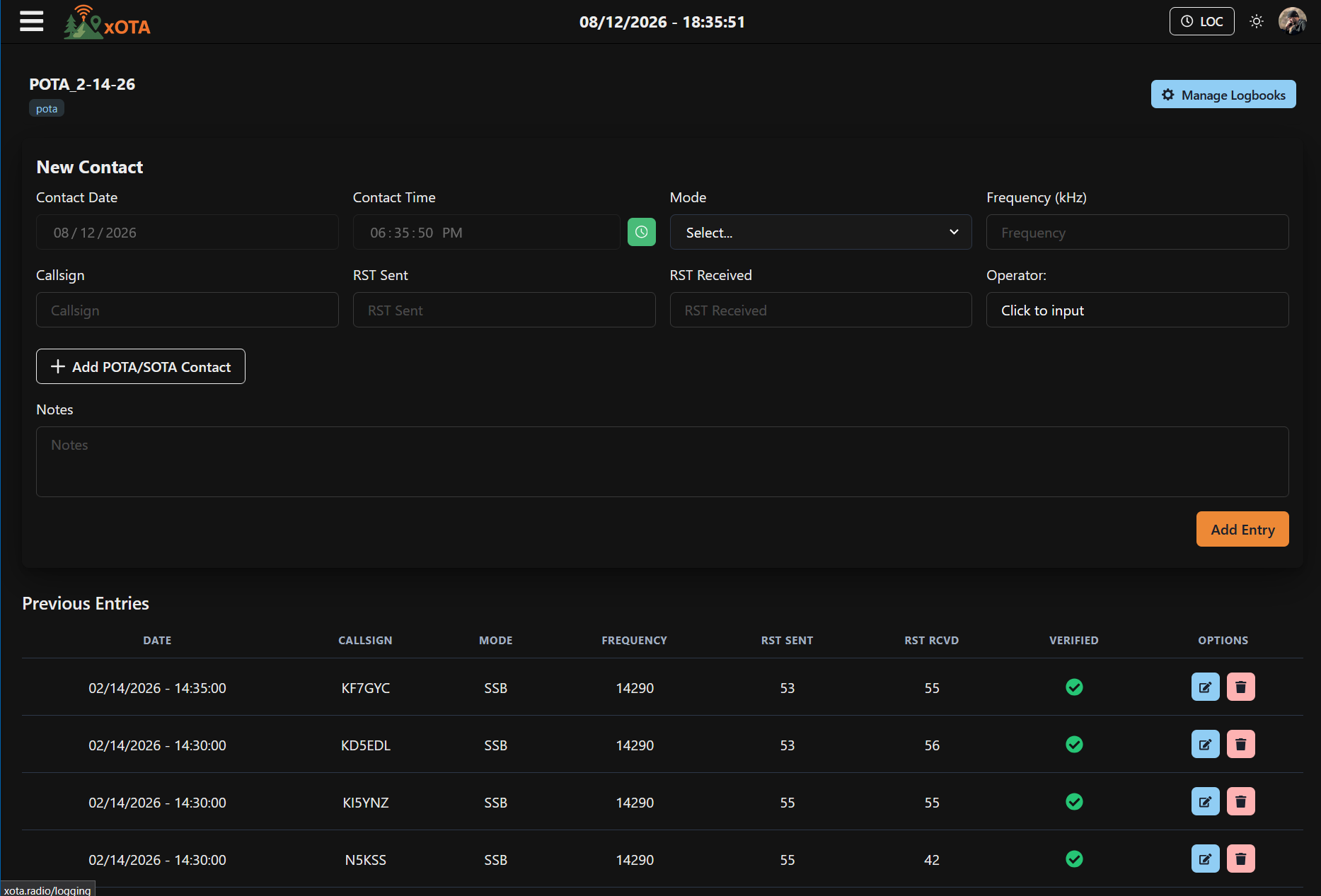This screenshot has height=896, width=1321.
Task: Click RST received value 56
Action: click(931, 745)
